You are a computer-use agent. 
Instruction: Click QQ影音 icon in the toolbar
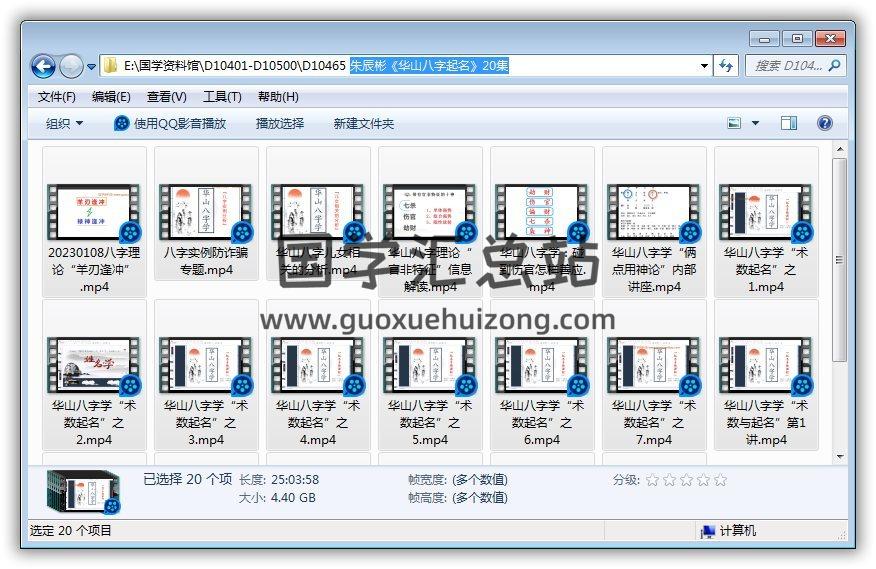(121, 124)
